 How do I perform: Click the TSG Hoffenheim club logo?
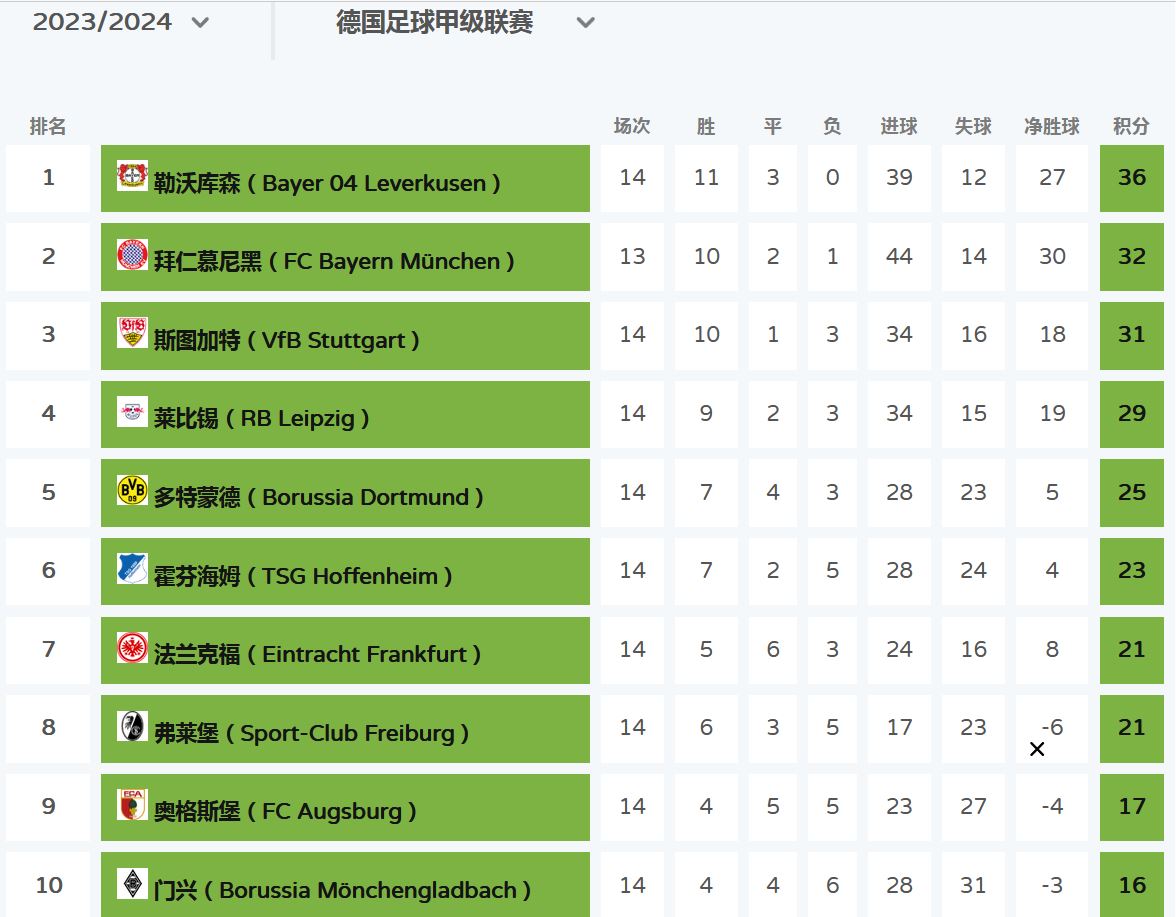[132, 569]
